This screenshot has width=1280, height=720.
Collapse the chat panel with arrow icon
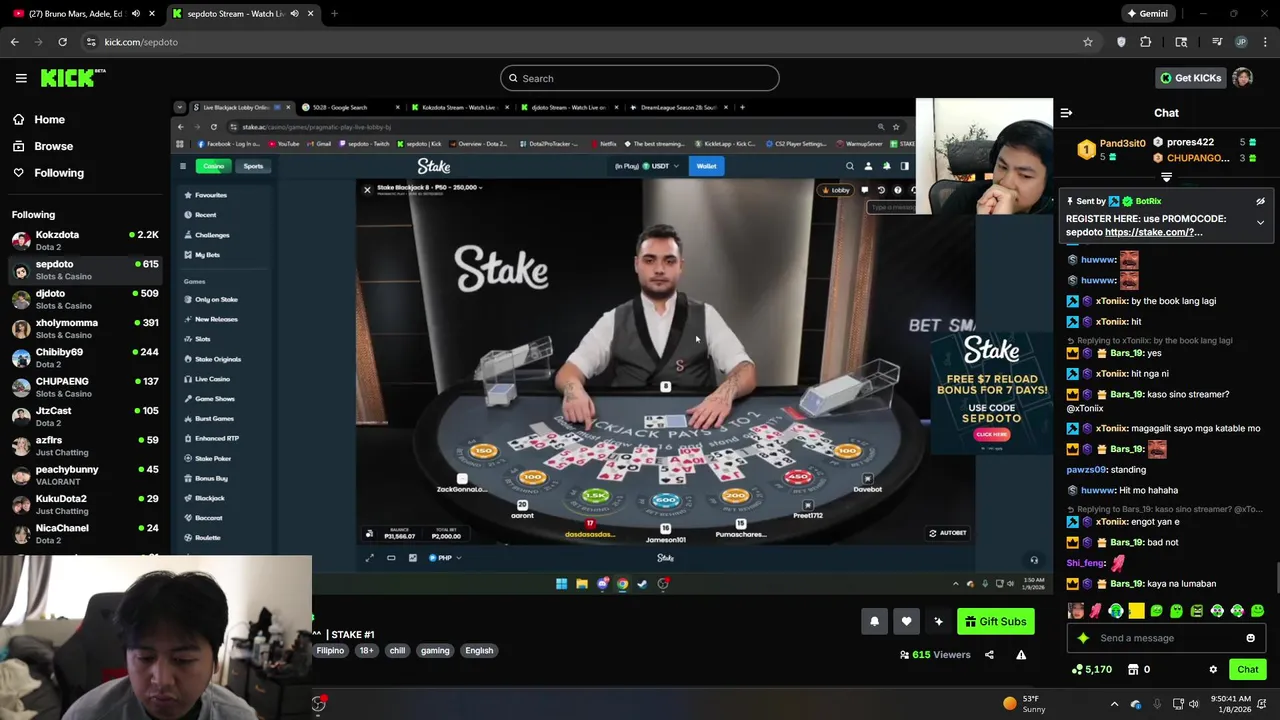point(1066,113)
